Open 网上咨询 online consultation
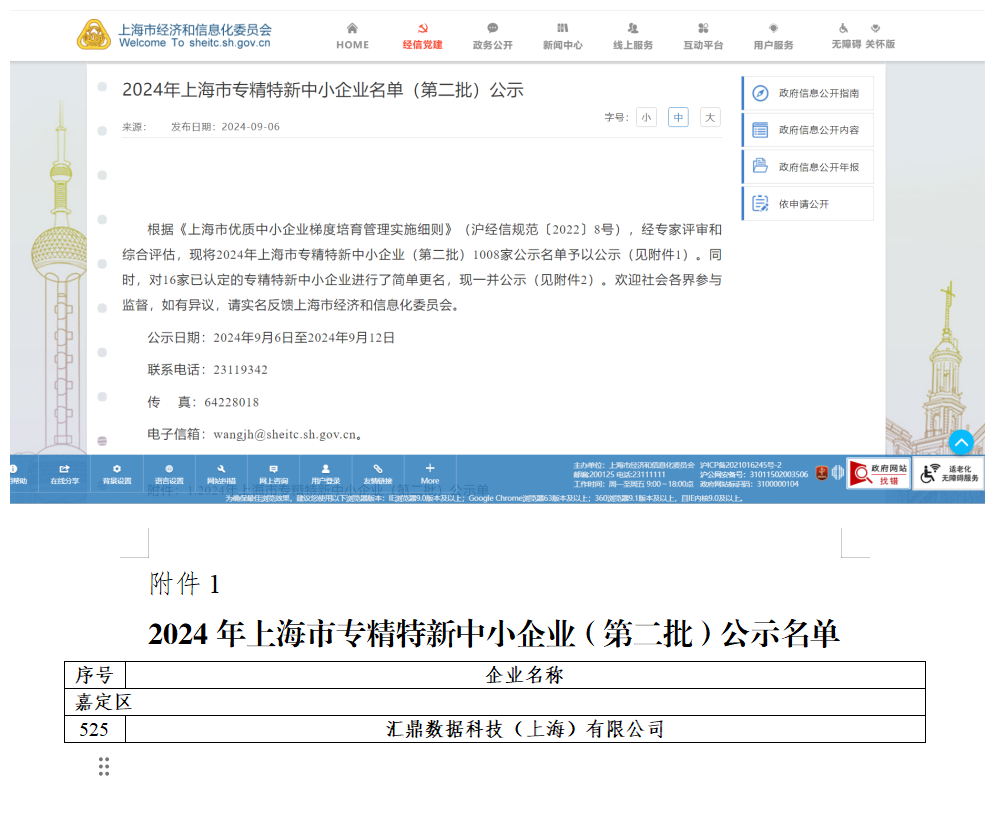The width and height of the screenshot is (995, 826). tap(273, 474)
